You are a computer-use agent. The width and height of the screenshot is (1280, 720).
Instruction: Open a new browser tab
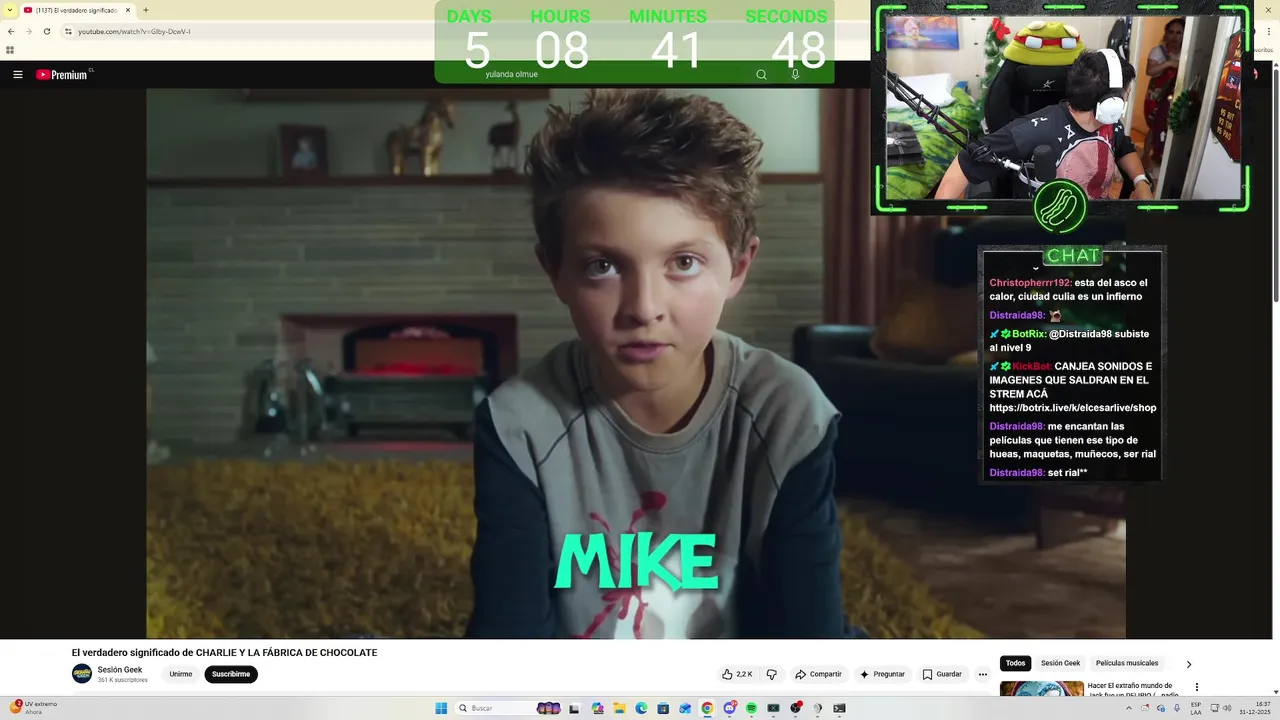point(146,10)
